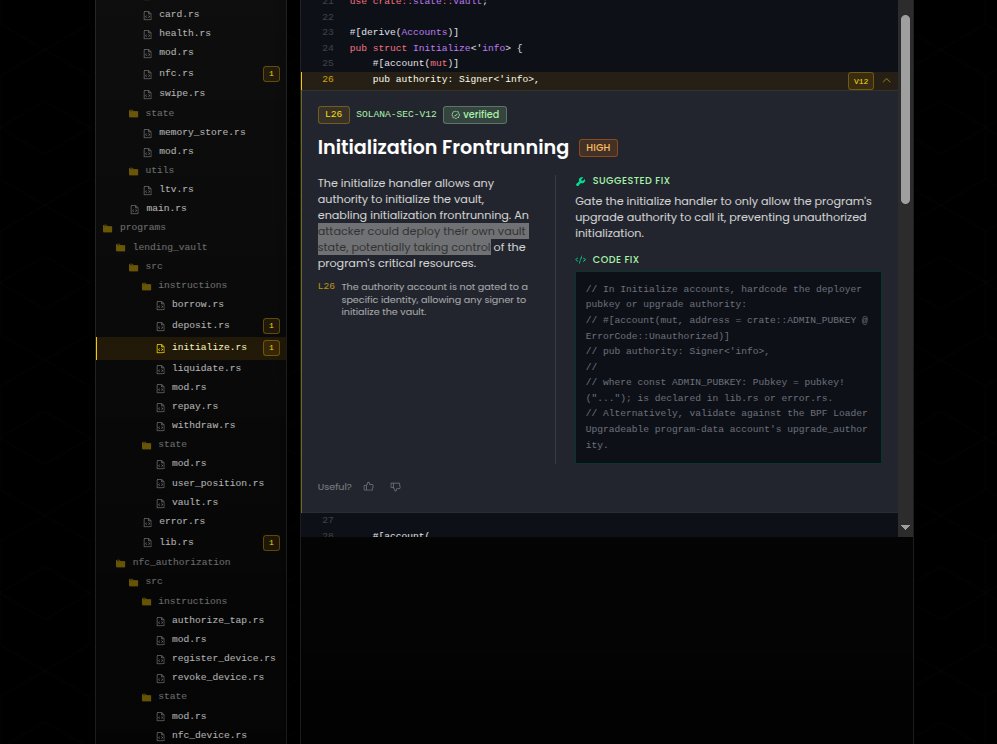Viewport: 997px width, 744px height.
Task: Click the Initialization Frontrunning heading
Action: (443, 148)
